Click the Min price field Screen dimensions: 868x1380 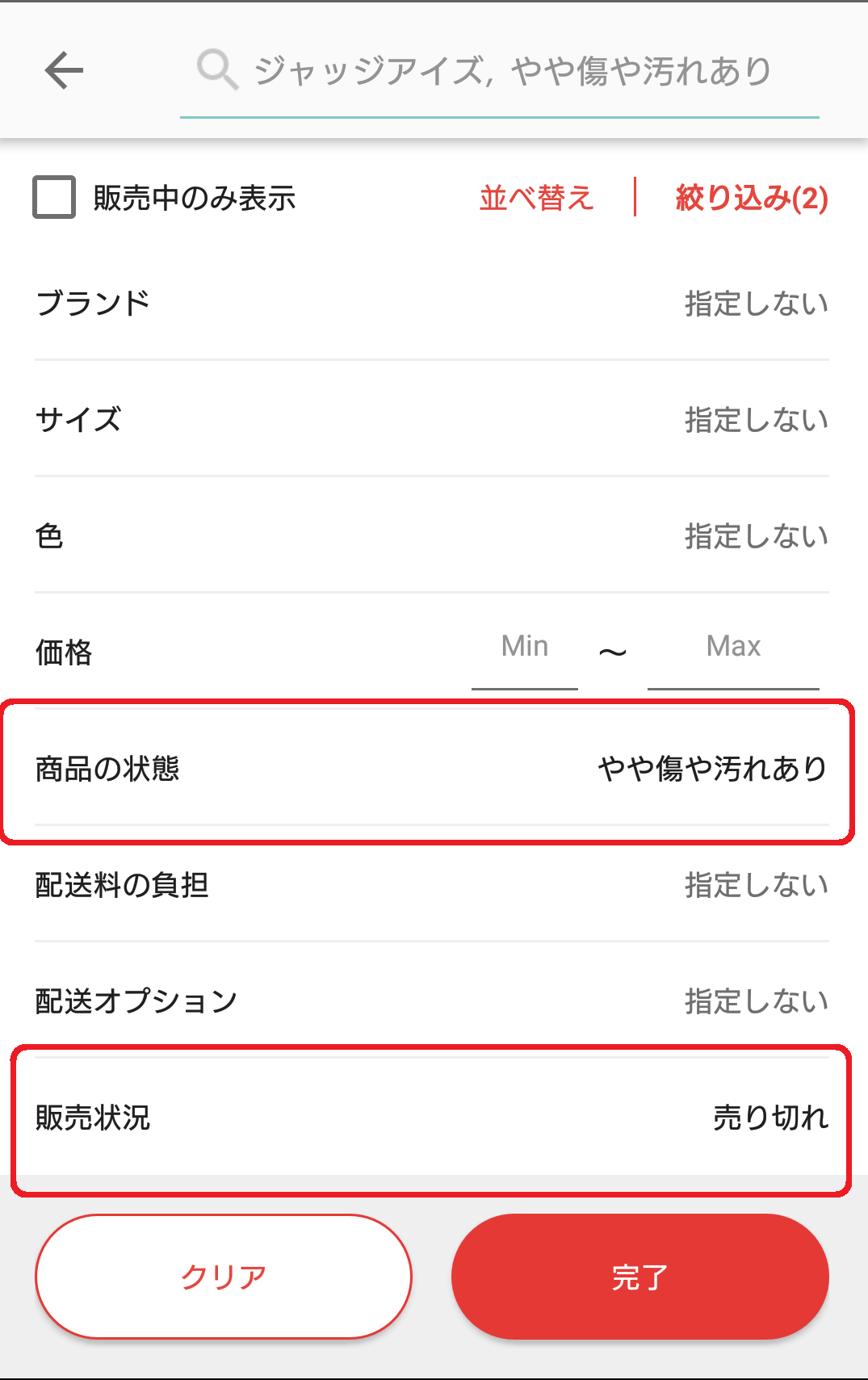(x=525, y=648)
